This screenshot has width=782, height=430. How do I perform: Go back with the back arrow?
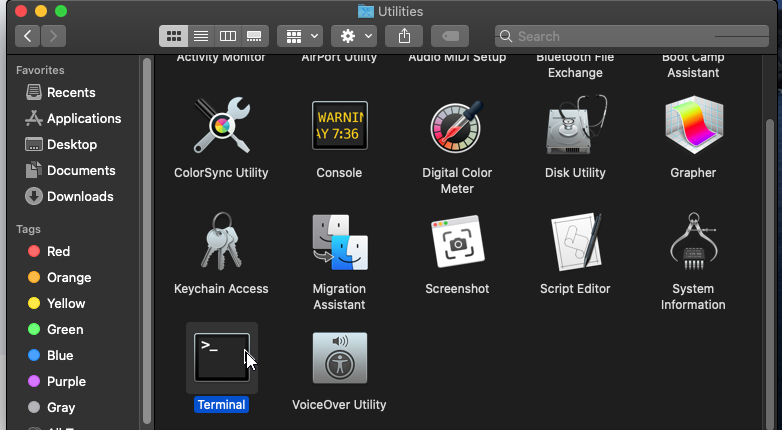tap(27, 36)
